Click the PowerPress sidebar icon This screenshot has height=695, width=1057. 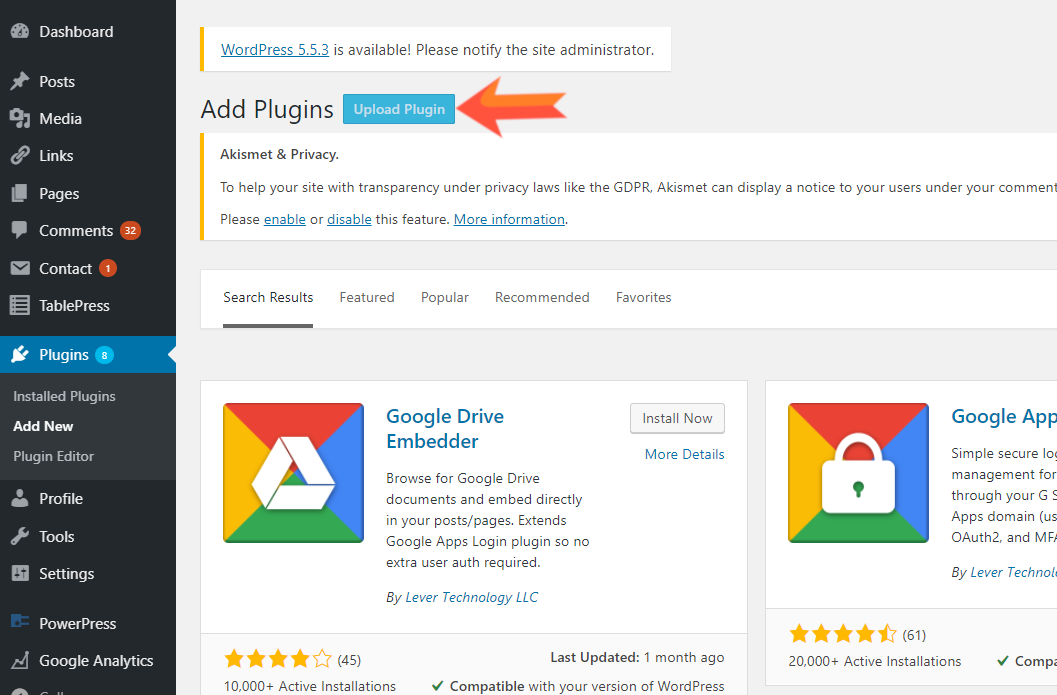coord(21,623)
